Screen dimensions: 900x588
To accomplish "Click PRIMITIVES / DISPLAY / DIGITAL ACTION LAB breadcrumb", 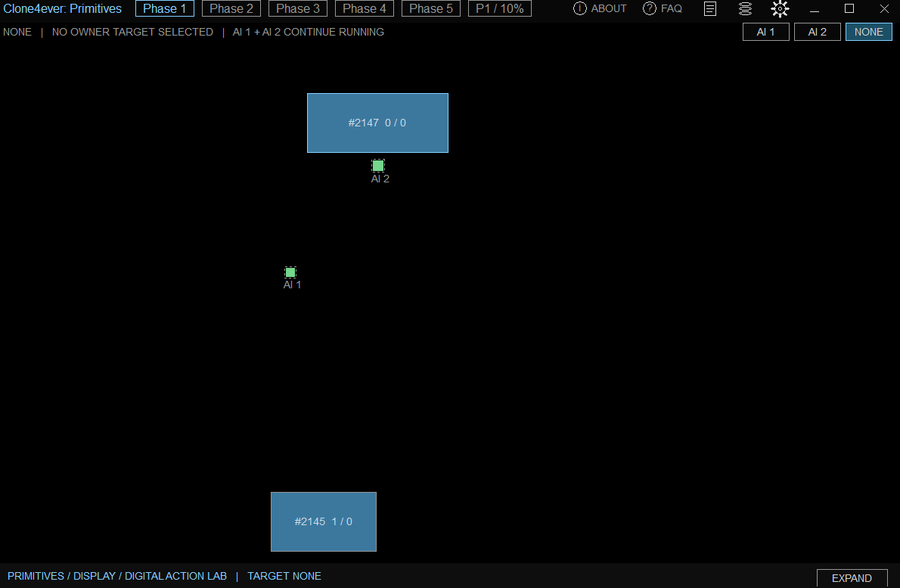I will [x=117, y=576].
